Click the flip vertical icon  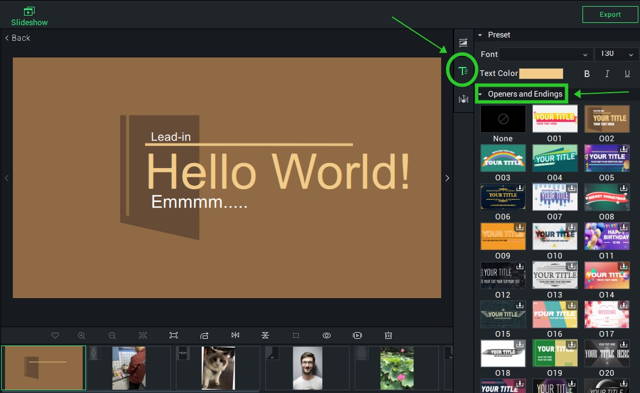coord(265,335)
